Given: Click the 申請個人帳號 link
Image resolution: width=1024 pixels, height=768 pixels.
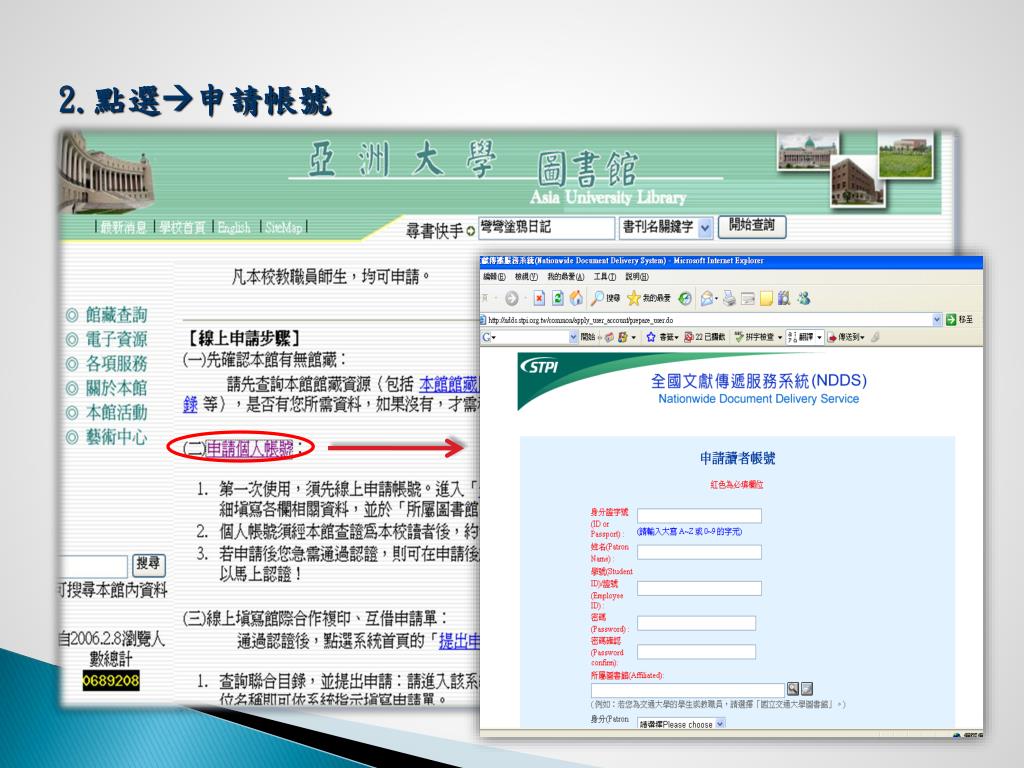Looking at the screenshot, I should 249,449.
